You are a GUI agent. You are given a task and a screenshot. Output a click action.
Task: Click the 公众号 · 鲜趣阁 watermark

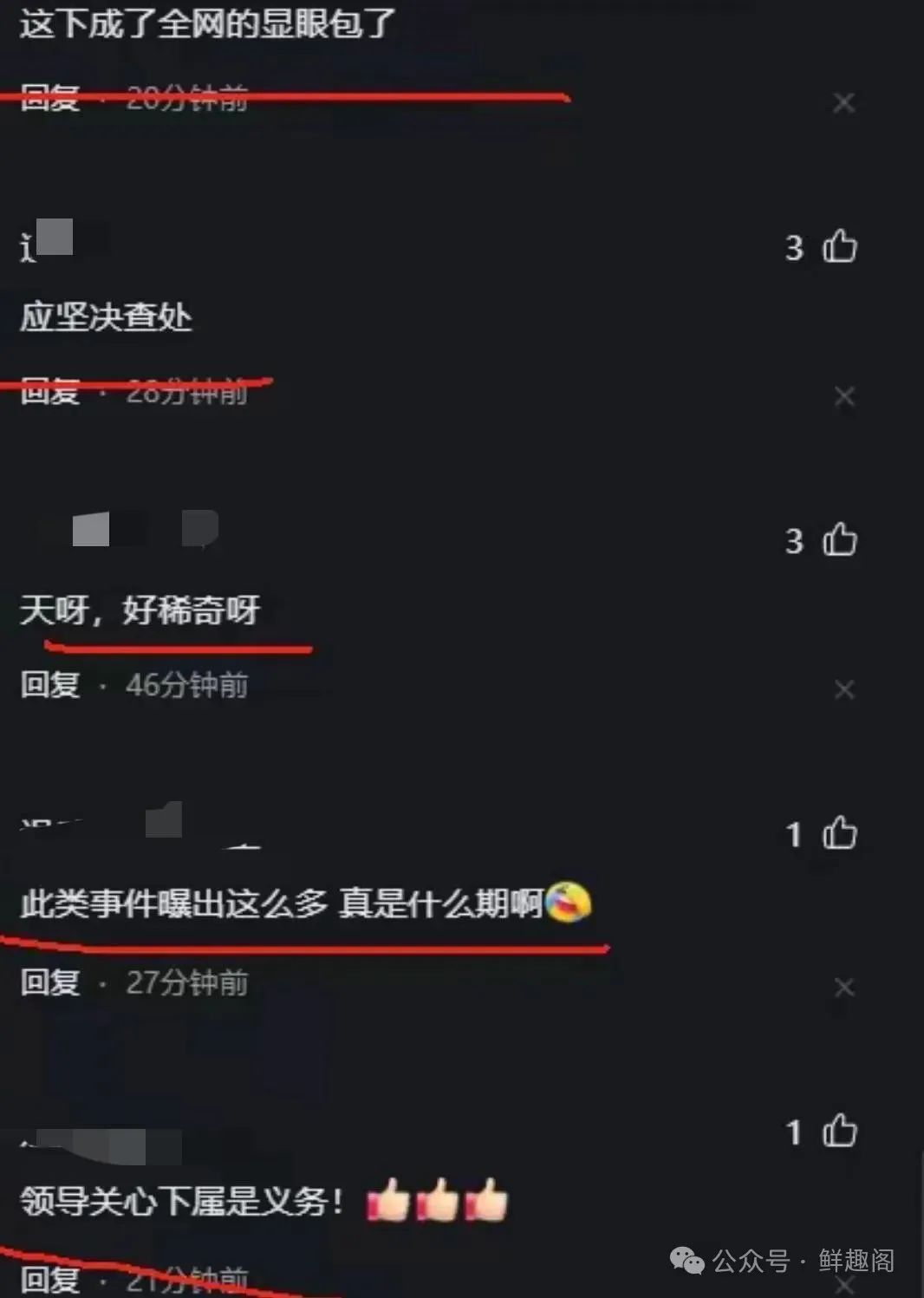(783, 1260)
